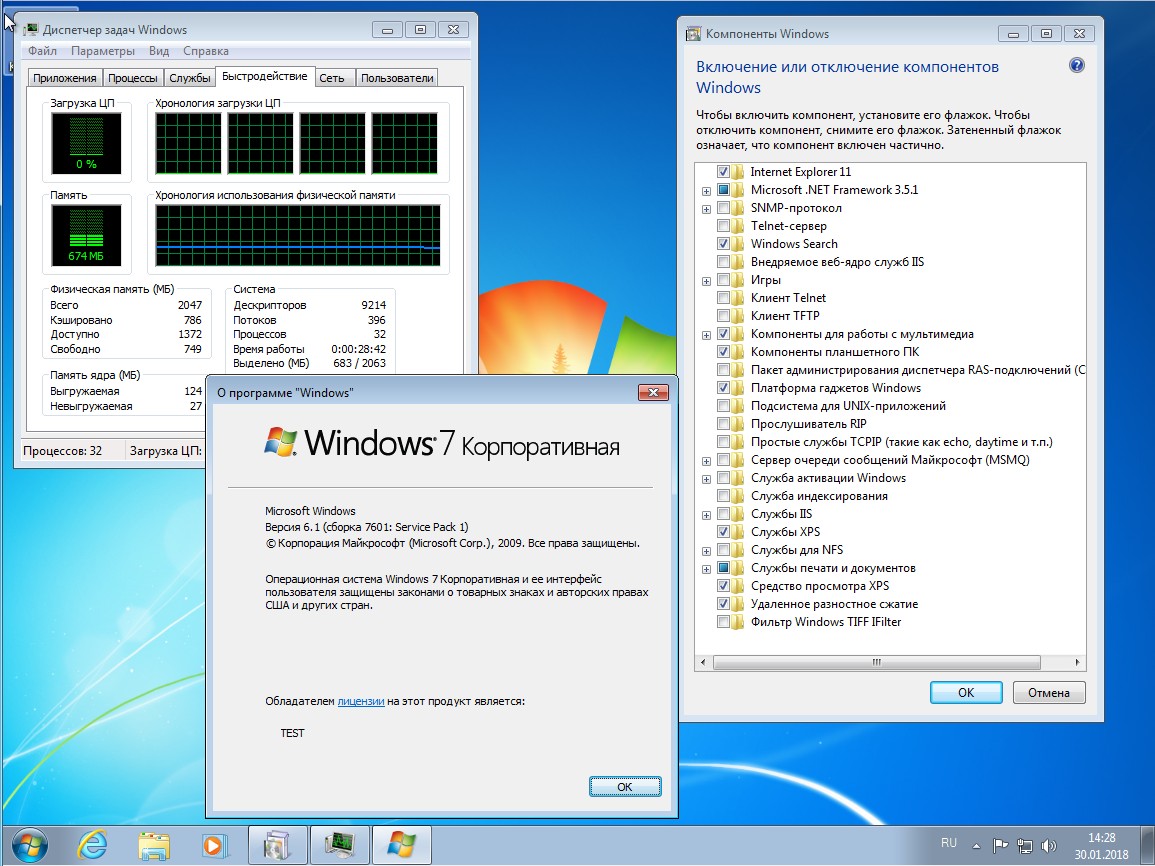Enable Telnet-сервер checkbox
The image size is (1155, 866).
723,226
